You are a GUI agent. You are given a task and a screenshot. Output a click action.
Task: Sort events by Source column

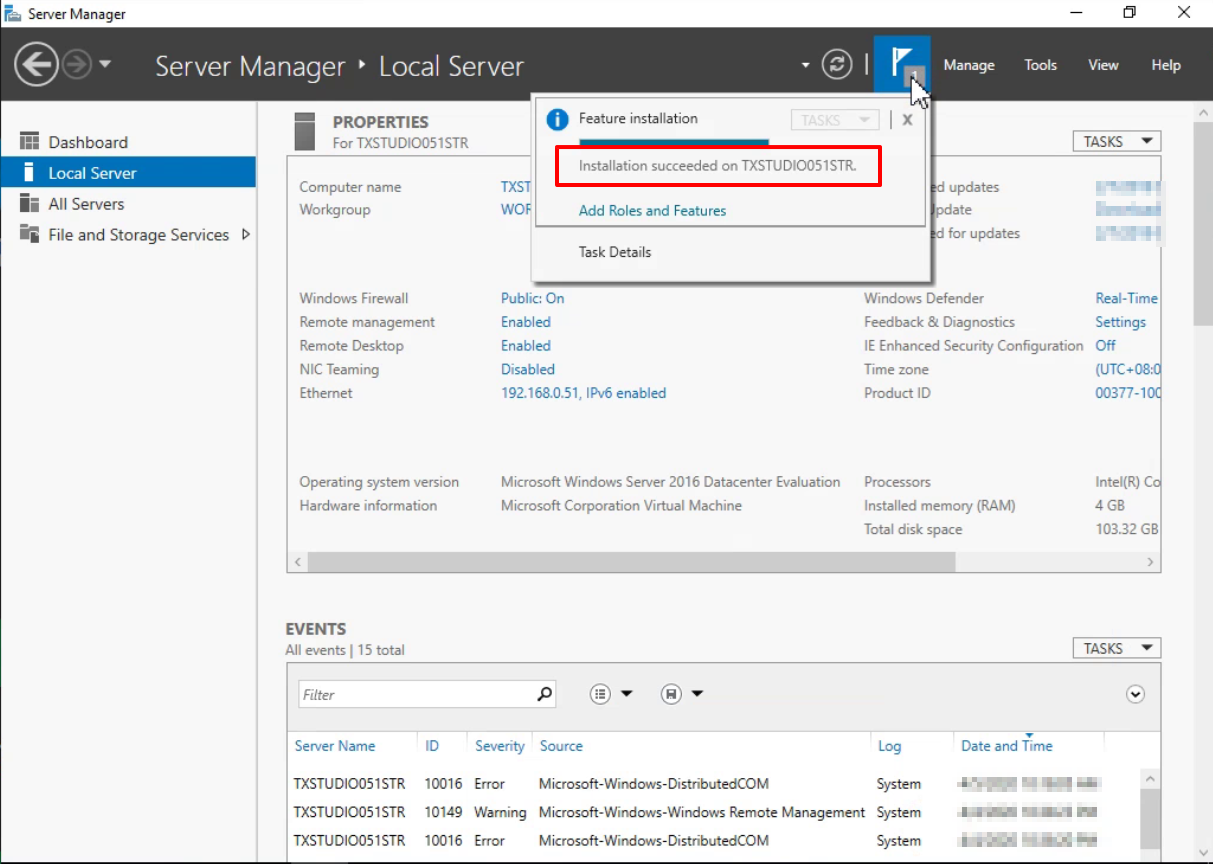(x=561, y=746)
